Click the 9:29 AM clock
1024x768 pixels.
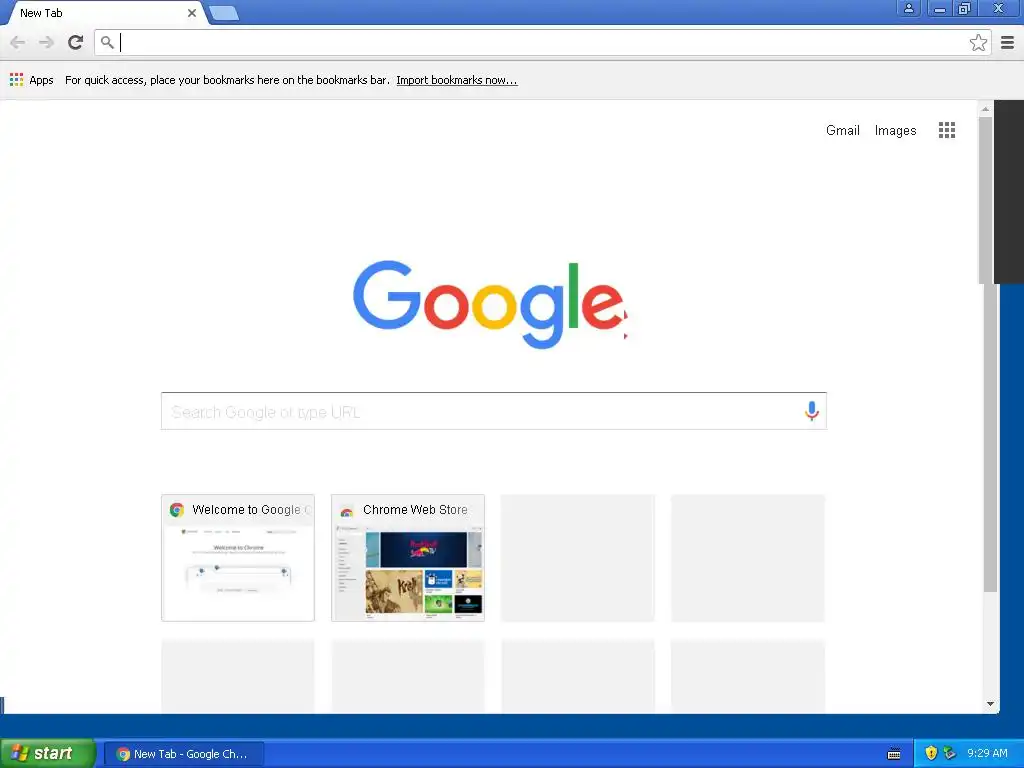[987, 753]
